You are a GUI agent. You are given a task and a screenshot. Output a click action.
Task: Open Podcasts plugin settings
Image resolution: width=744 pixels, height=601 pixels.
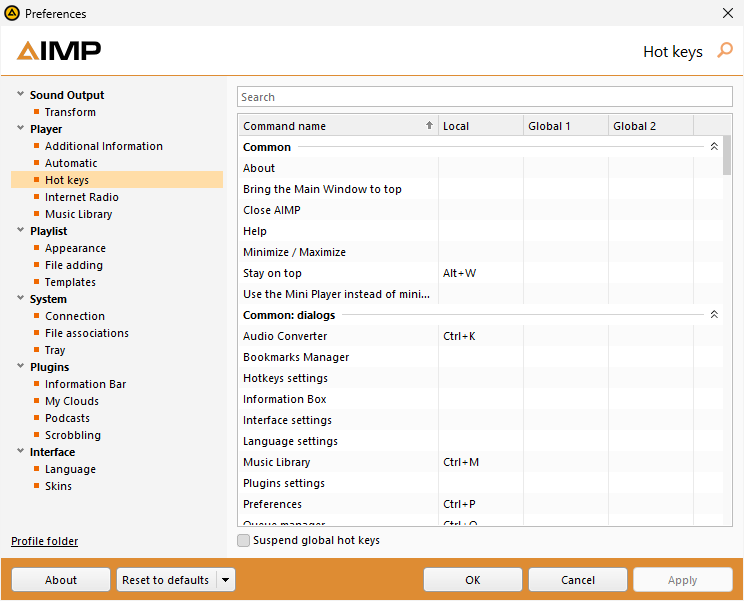pos(67,418)
